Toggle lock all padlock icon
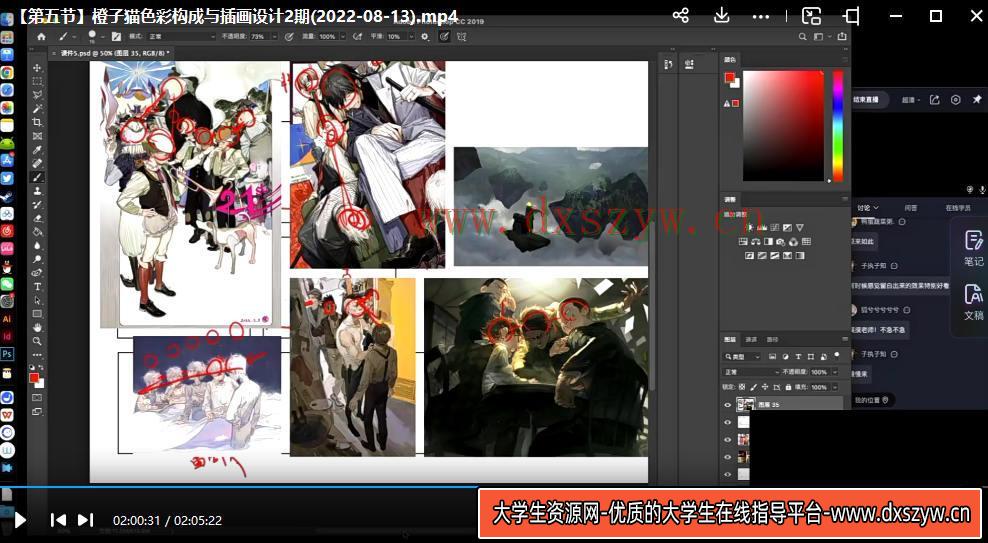 (x=788, y=387)
